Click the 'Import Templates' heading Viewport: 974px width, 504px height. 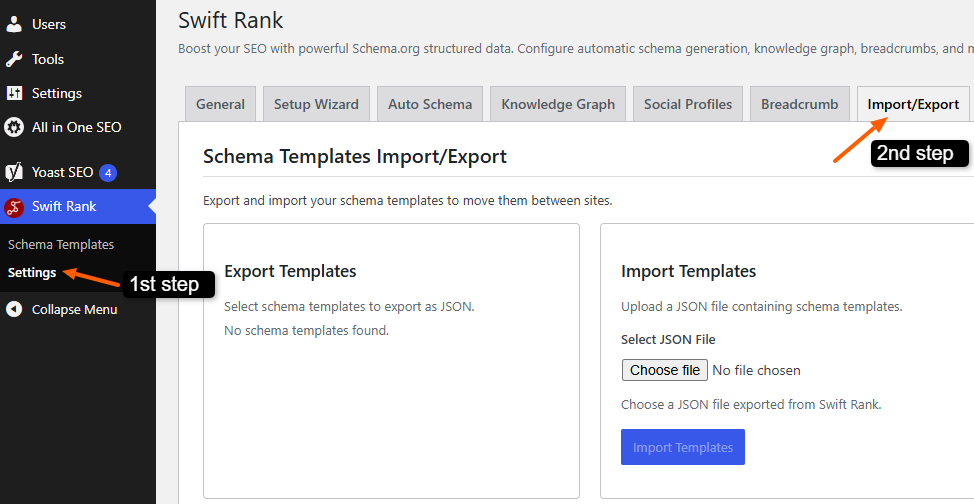[x=688, y=271]
